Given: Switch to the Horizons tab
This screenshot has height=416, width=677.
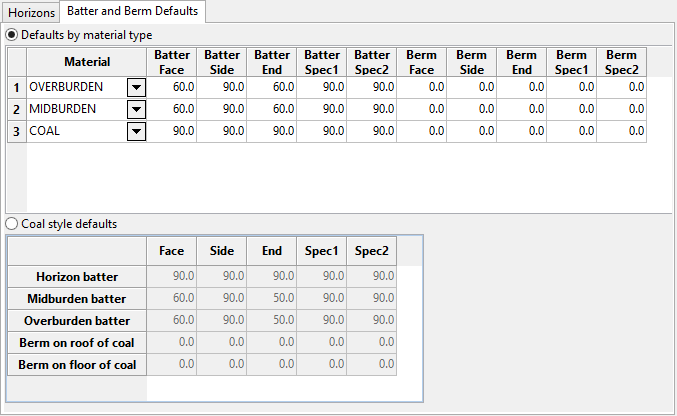Looking at the screenshot, I should point(31,12).
